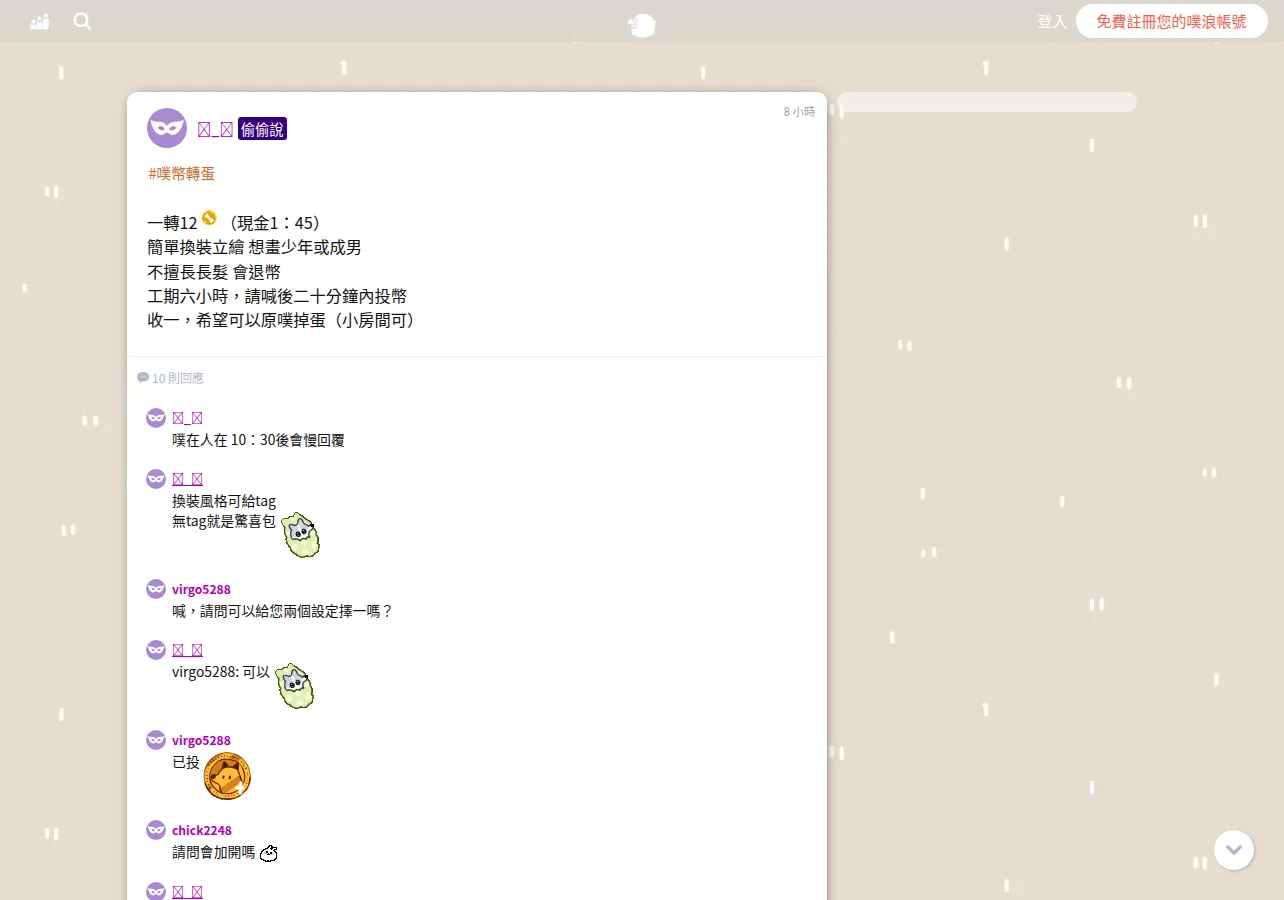Click chick2248's mask avatar
The image size is (1284, 900).
pos(156,830)
